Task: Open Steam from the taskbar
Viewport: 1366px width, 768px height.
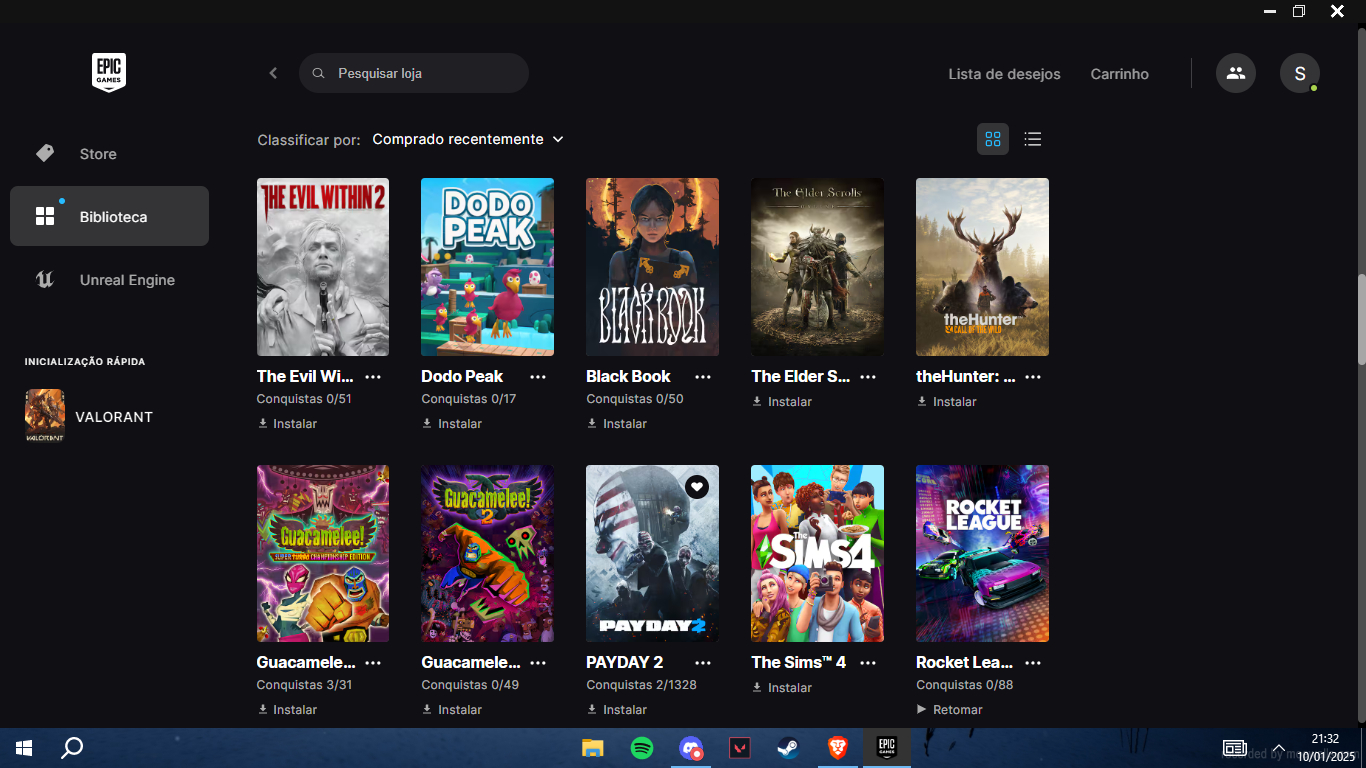Action: click(789, 748)
